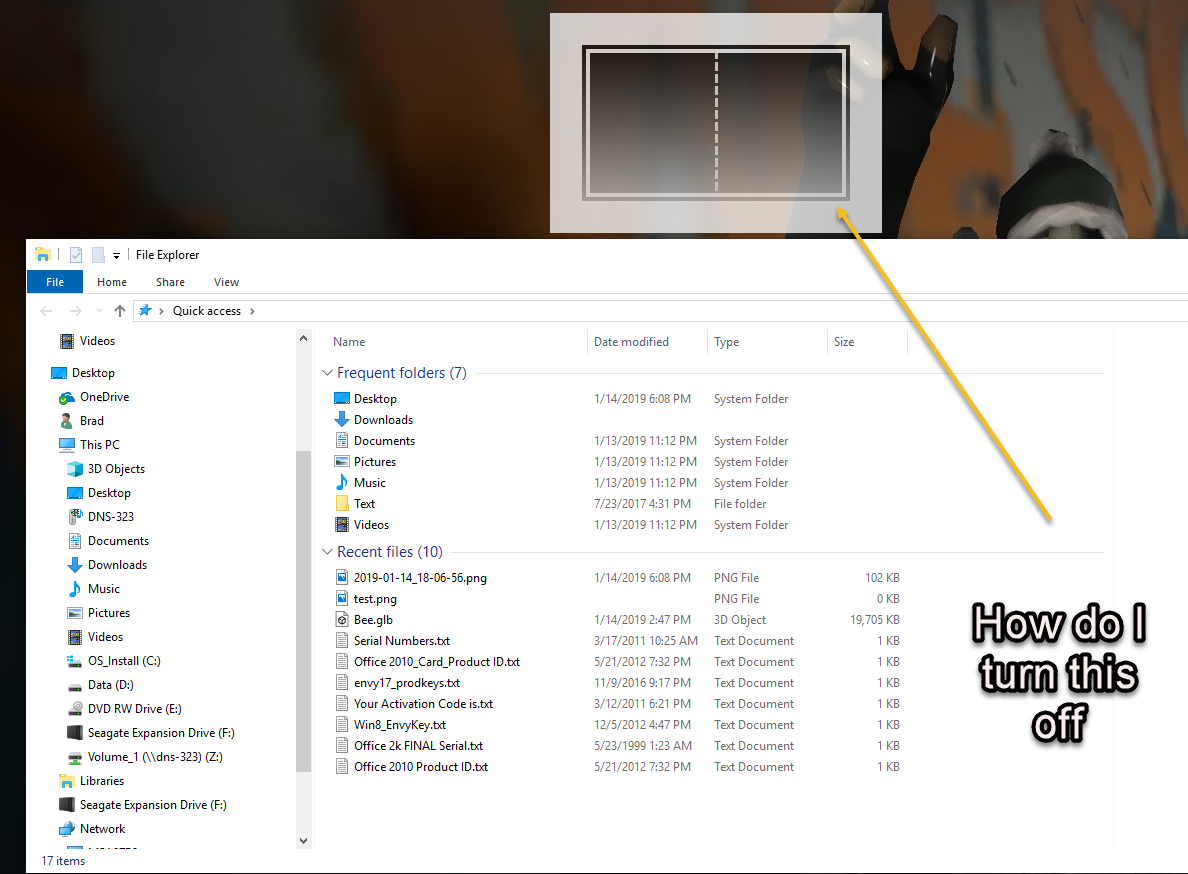Click the Properties checkmark icon in quick access toolbar
The width and height of the screenshot is (1188, 874).
[76, 254]
